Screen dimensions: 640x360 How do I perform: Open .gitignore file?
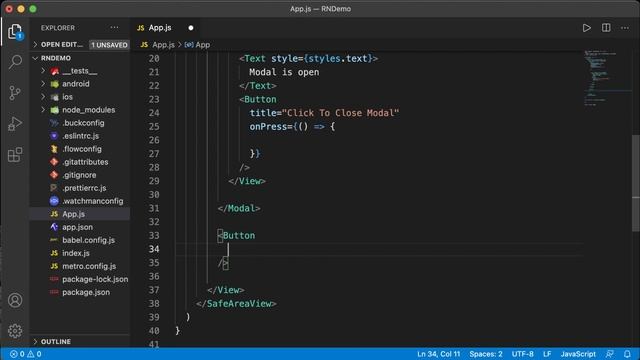click(x=80, y=175)
